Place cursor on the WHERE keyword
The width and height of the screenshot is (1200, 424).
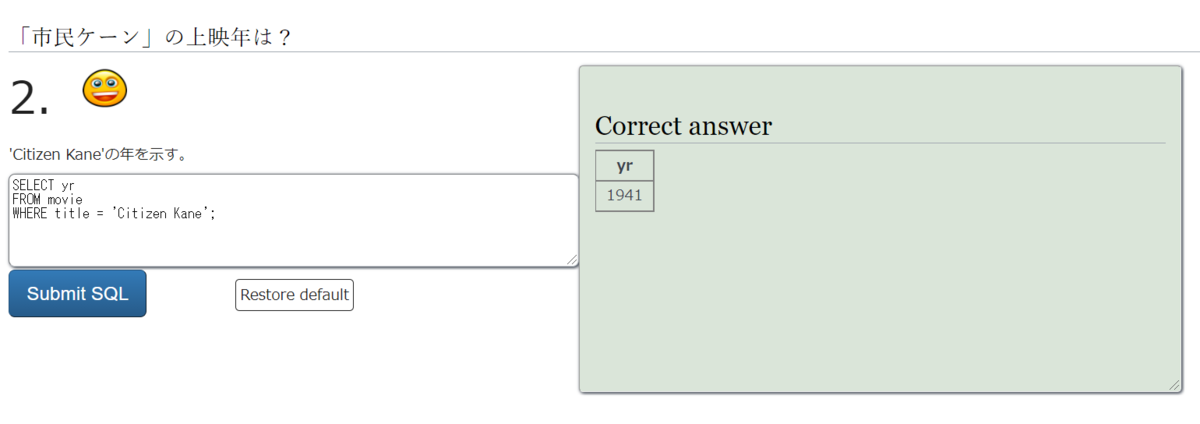[x=30, y=213]
